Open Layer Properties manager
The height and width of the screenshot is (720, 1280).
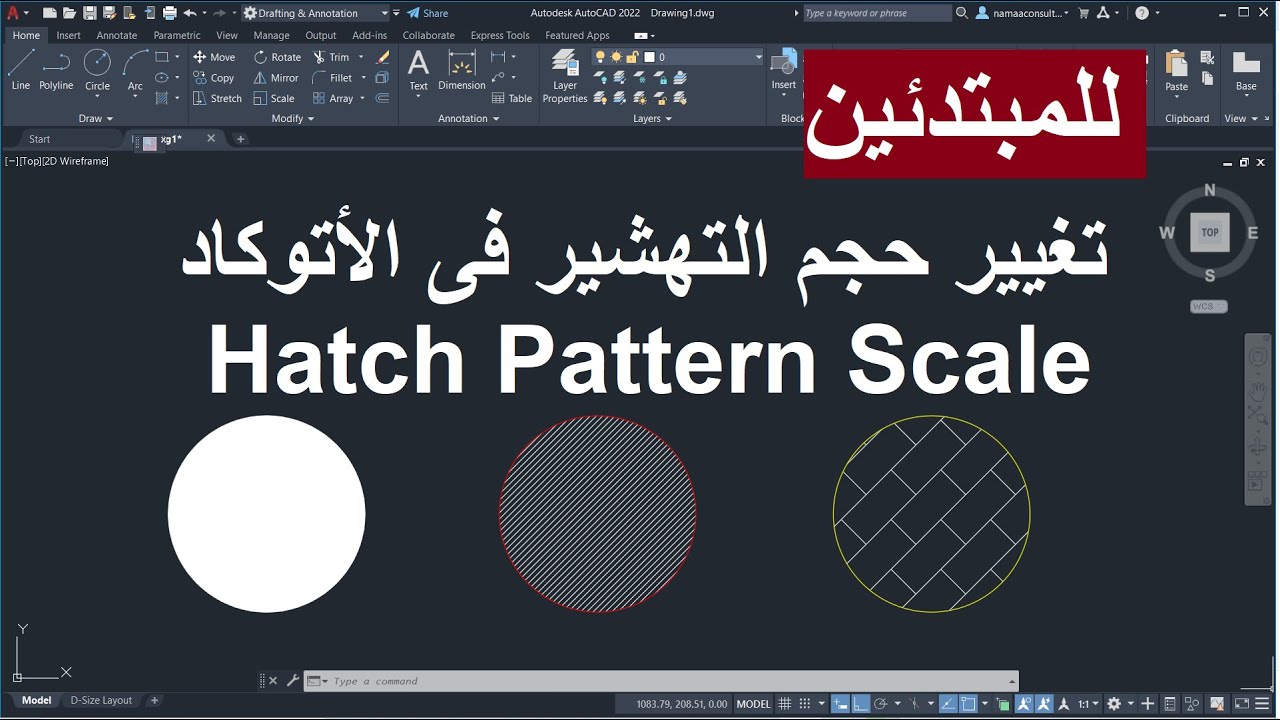tap(565, 76)
